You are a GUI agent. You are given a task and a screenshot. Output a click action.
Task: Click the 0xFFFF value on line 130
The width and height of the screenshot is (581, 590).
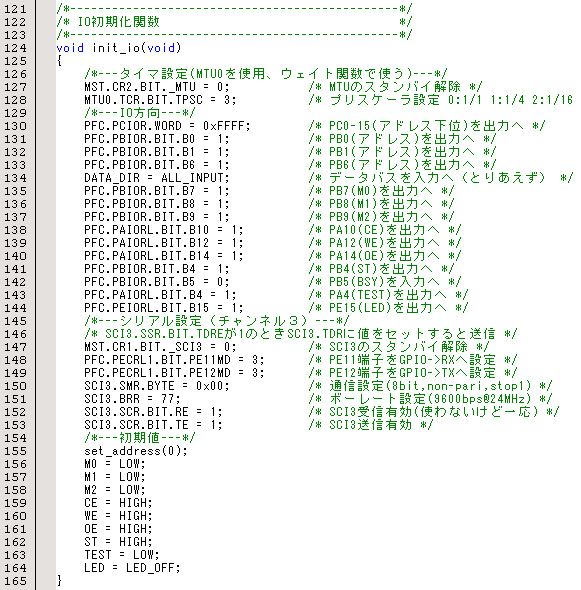click(x=227, y=126)
